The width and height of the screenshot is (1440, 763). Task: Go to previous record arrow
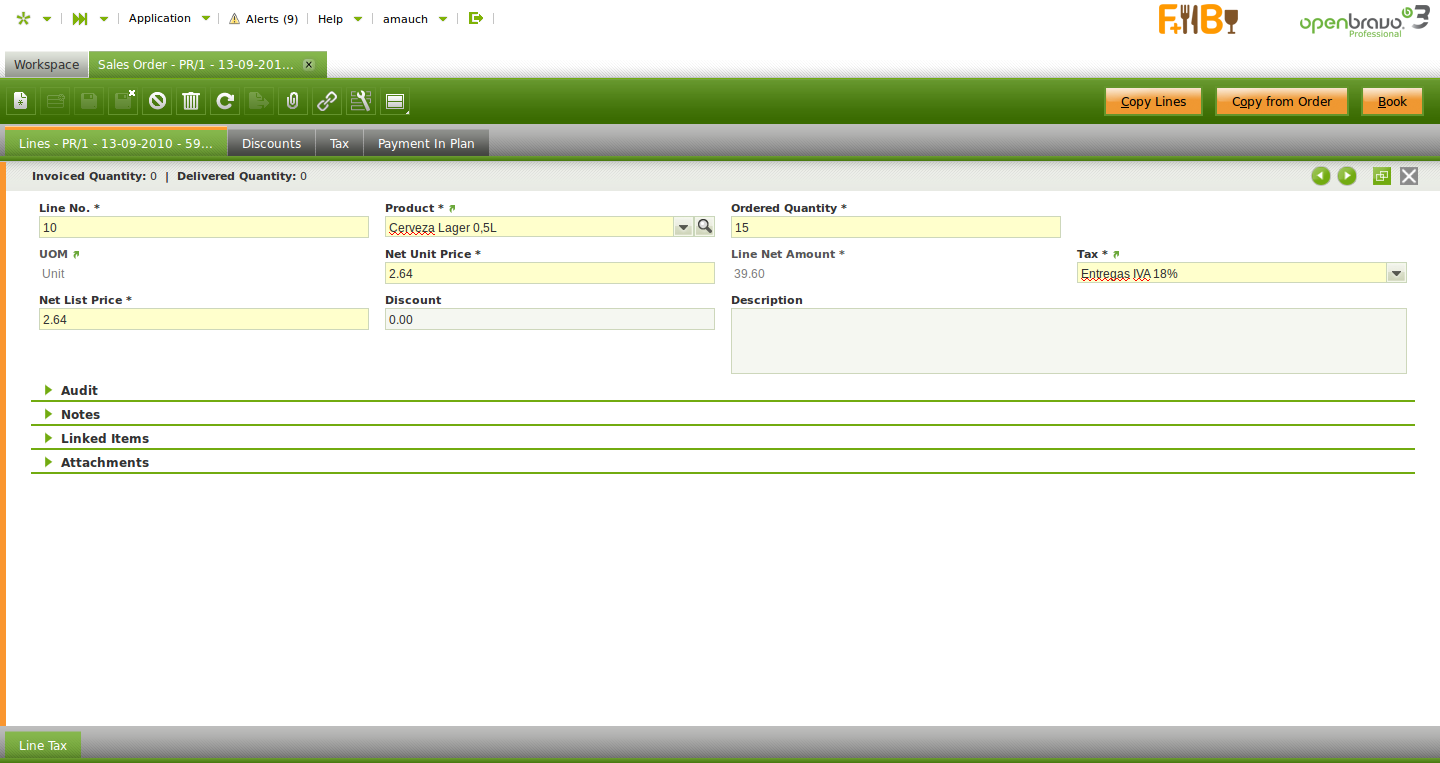(x=1321, y=176)
